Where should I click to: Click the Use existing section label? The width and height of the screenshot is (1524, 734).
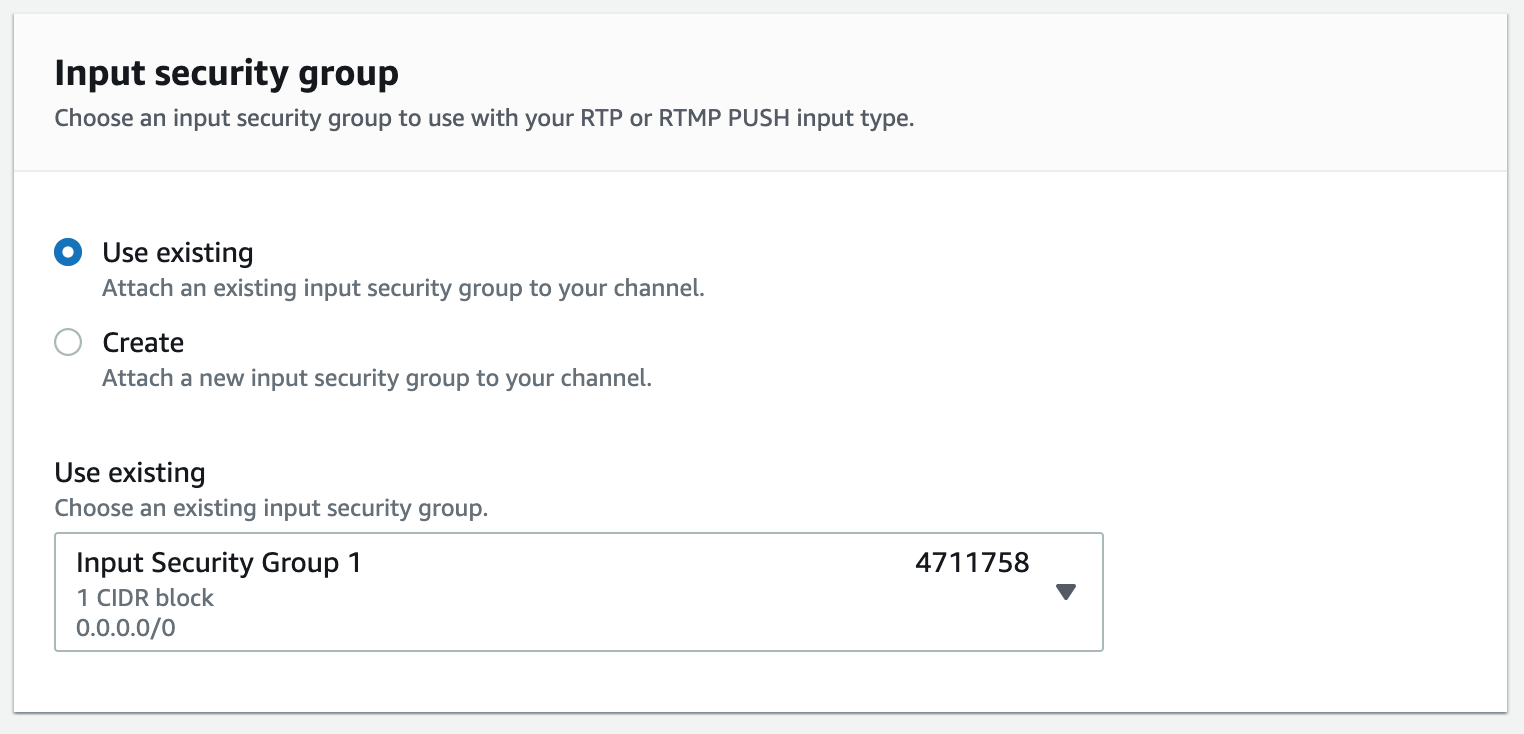point(130,472)
